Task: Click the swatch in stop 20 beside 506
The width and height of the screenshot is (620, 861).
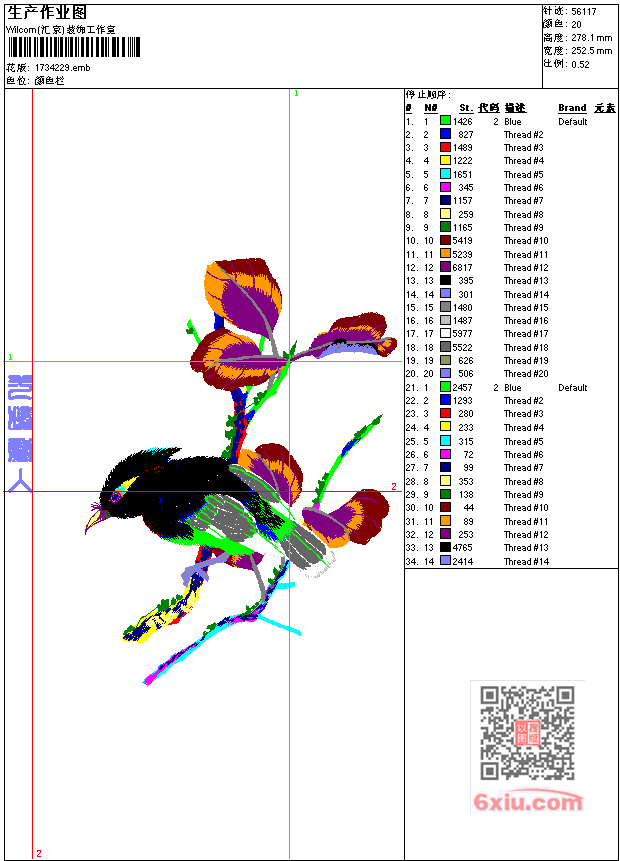Action: (x=445, y=373)
